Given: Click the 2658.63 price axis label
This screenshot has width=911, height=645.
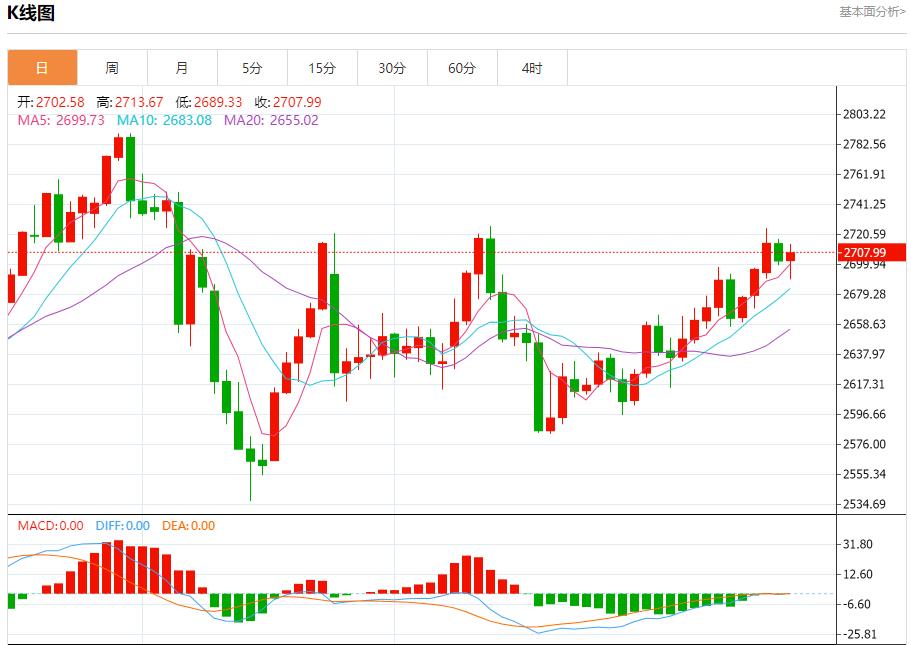Looking at the screenshot, I should click(865, 324).
